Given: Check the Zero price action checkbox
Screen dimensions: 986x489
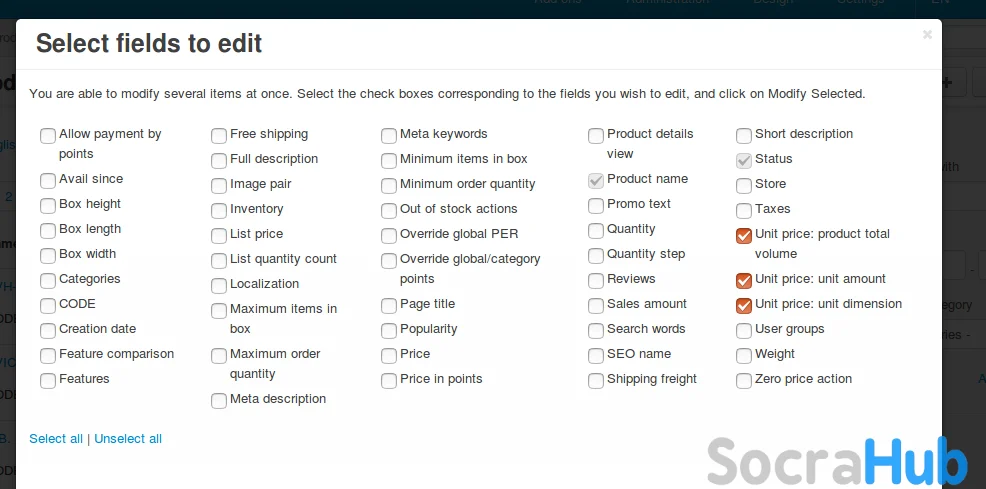Looking at the screenshot, I should coord(744,381).
